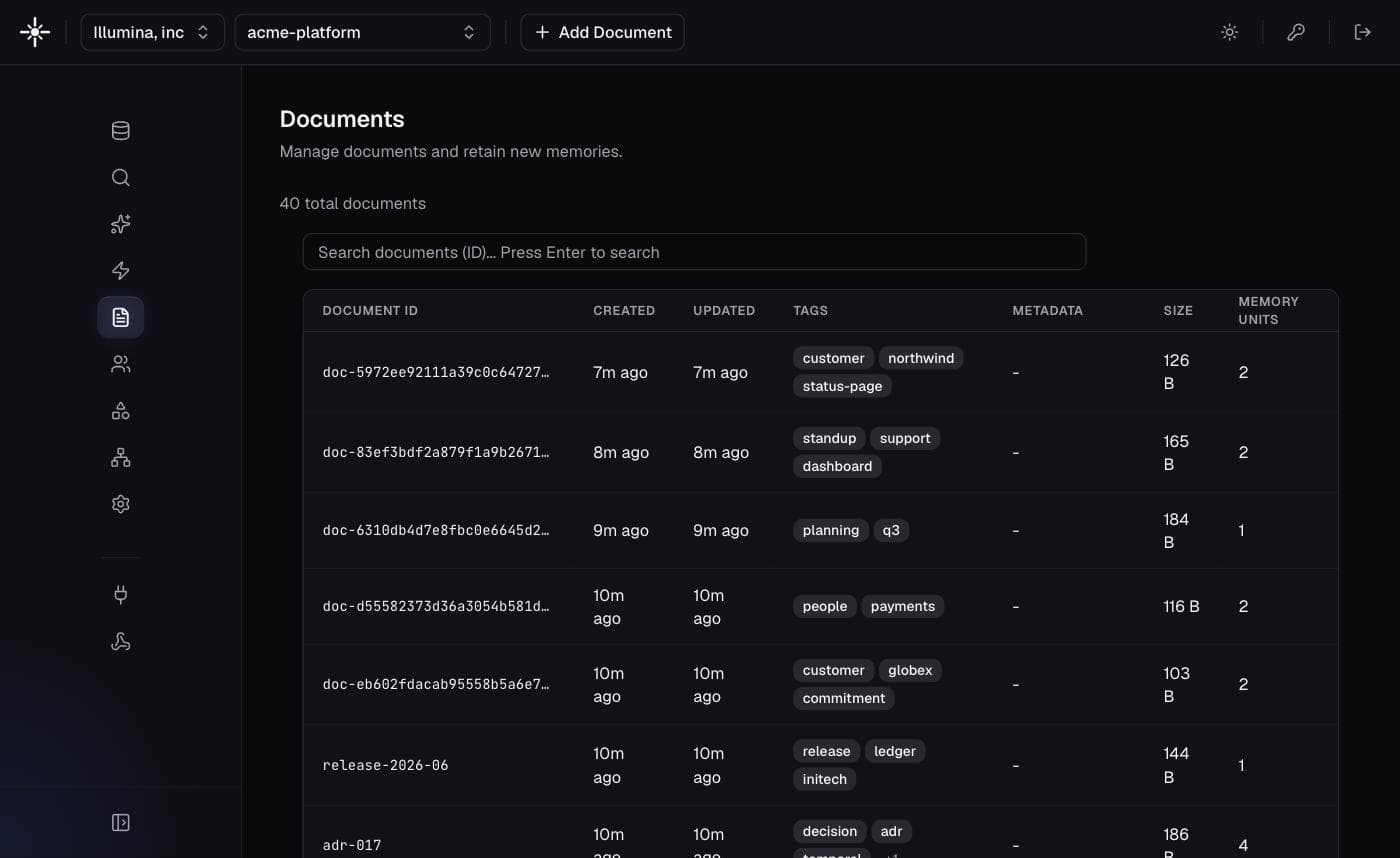Open the search icon in sidebar
Viewport: 1400px width, 858px height.
click(121, 178)
